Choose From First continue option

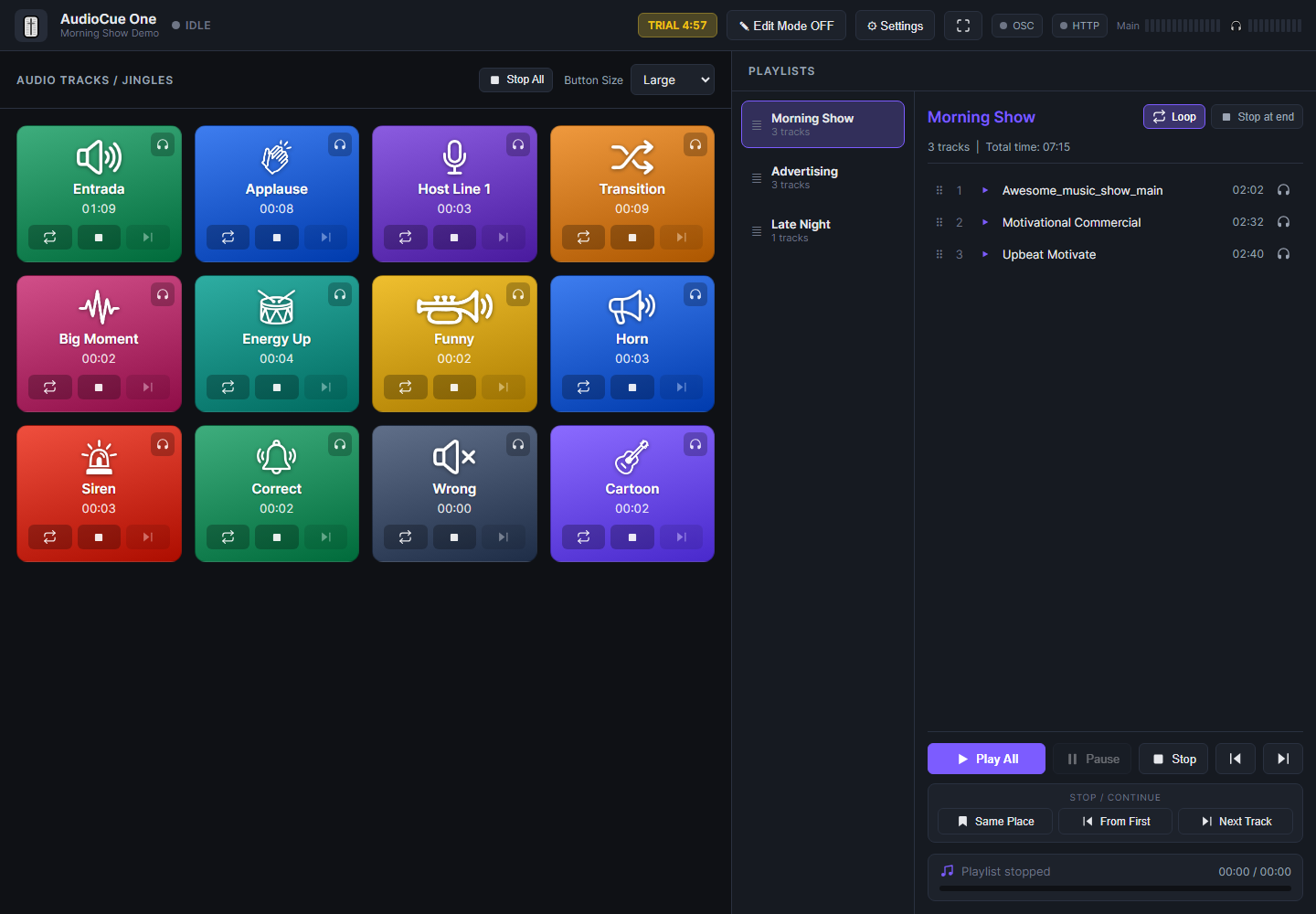click(x=1116, y=822)
